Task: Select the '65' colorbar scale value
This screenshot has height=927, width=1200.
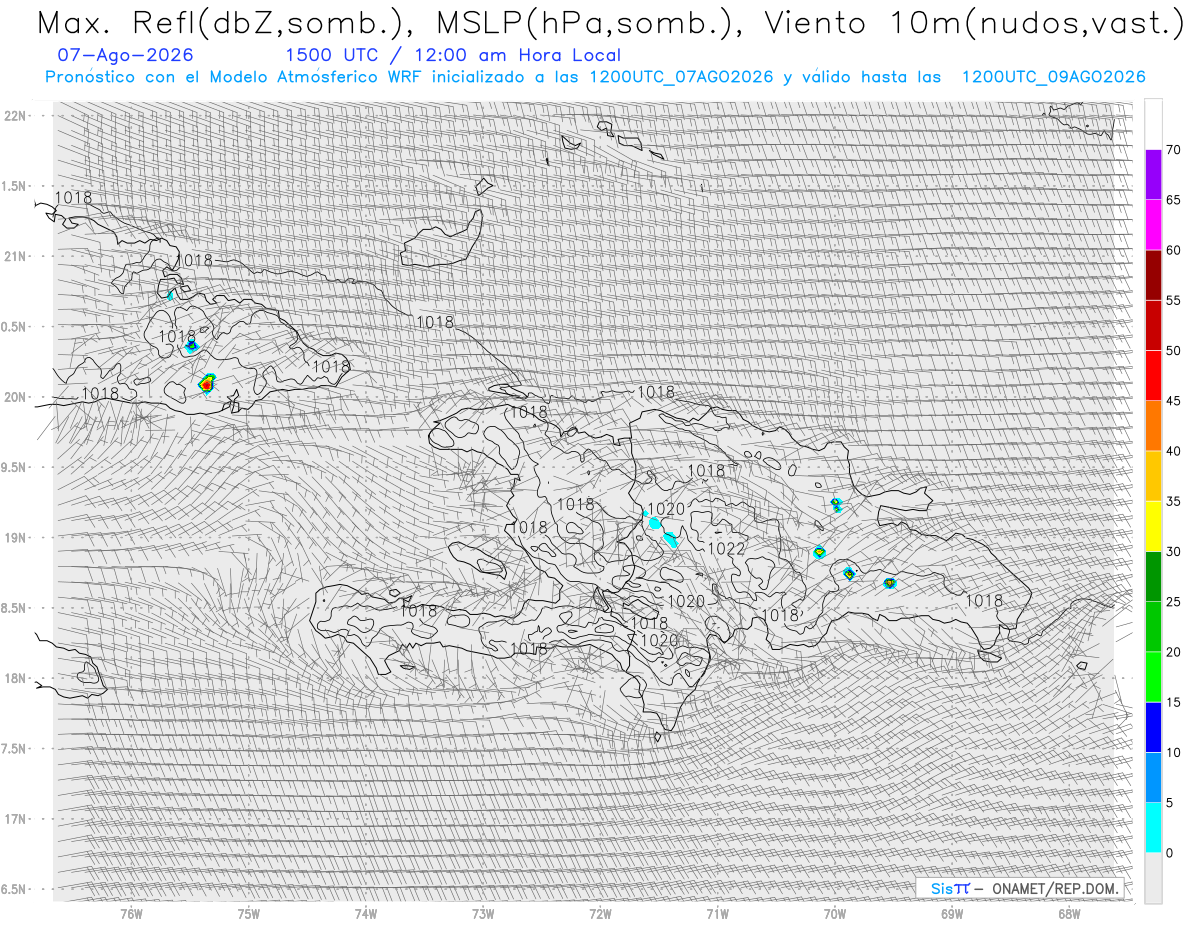Action: tap(1173, 200)
